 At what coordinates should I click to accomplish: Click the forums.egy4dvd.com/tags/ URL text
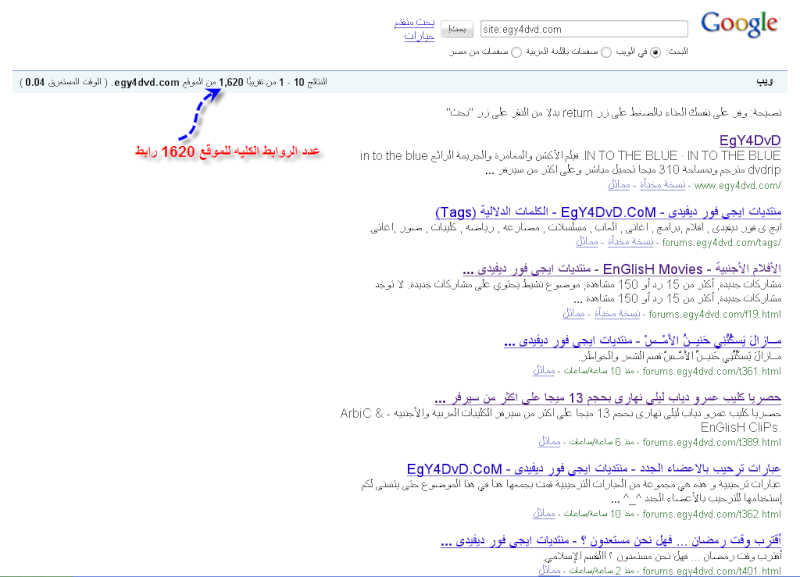(721, 242)
